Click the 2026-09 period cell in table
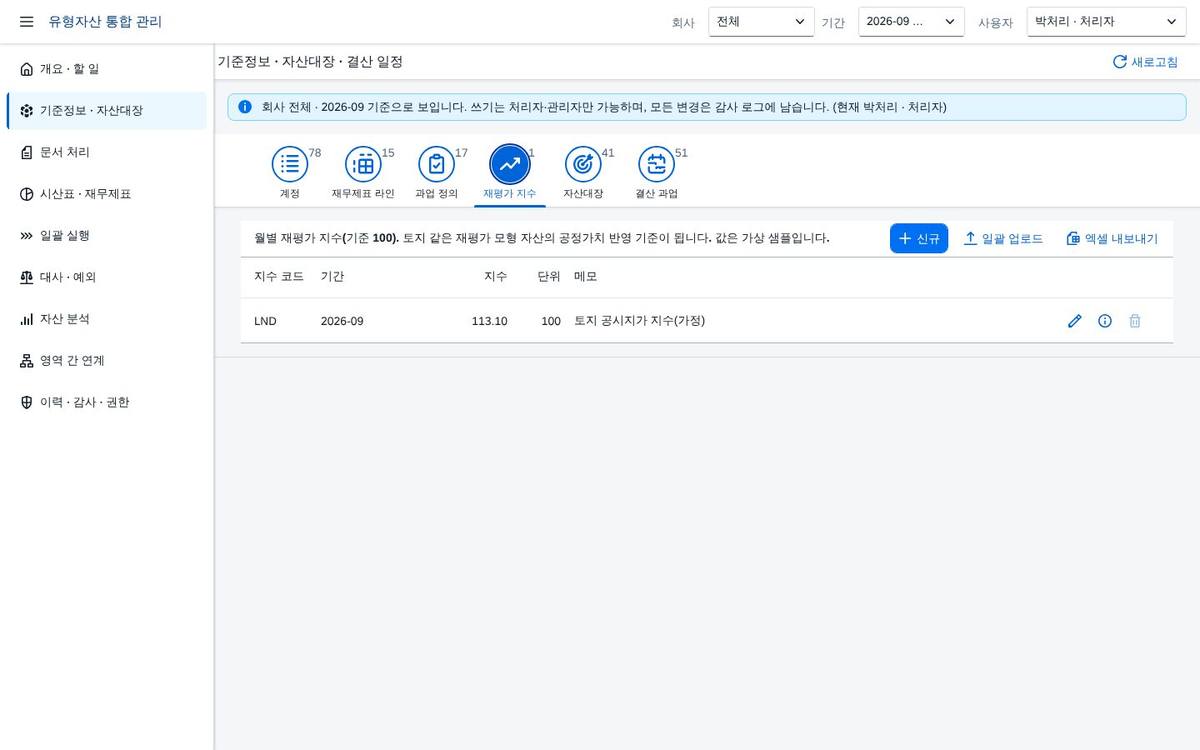Viewport: 1200px width, 750px height. (x=342, y=321)
